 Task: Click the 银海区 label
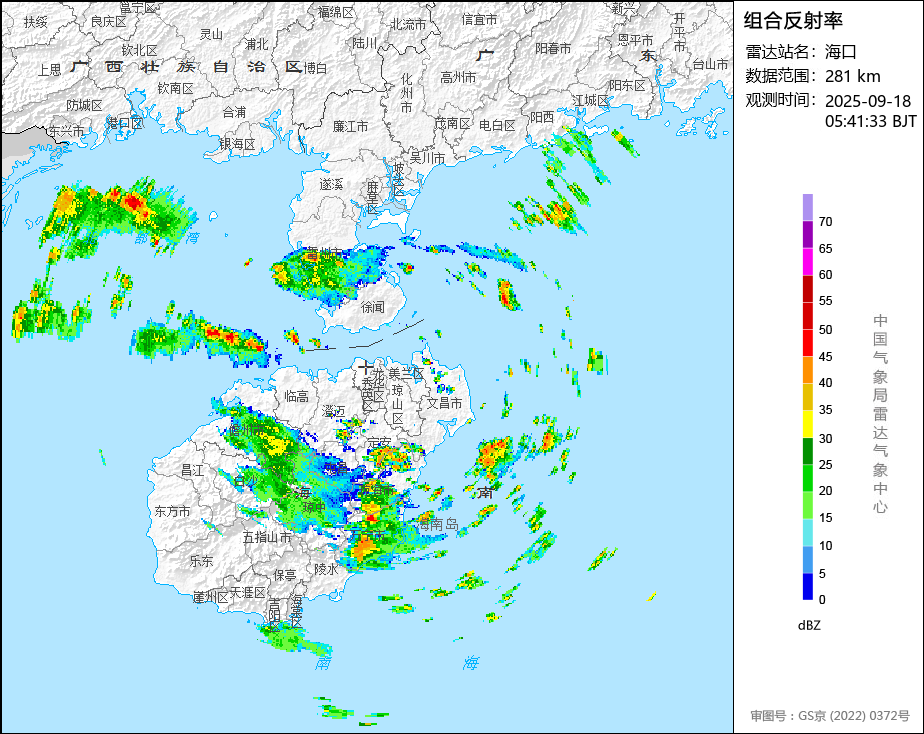tap(237, 144)
